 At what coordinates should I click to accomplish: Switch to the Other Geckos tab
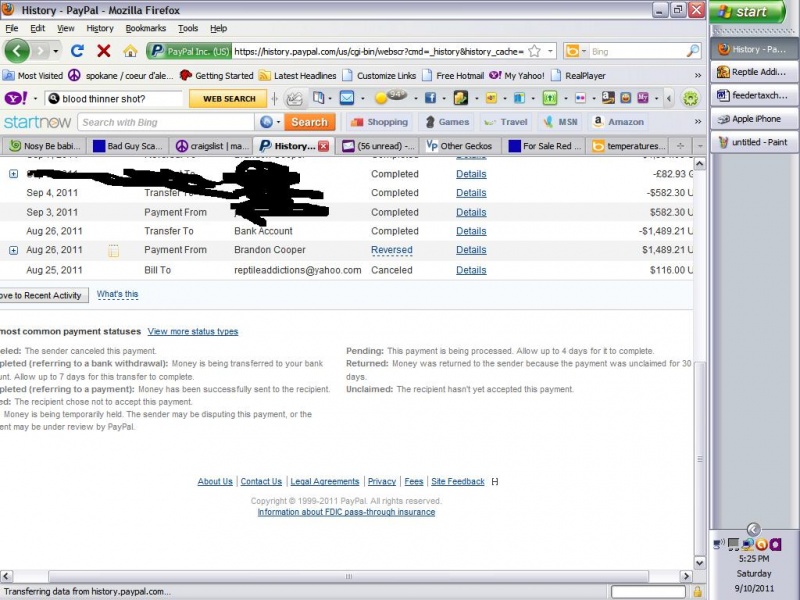coord(459,146)
